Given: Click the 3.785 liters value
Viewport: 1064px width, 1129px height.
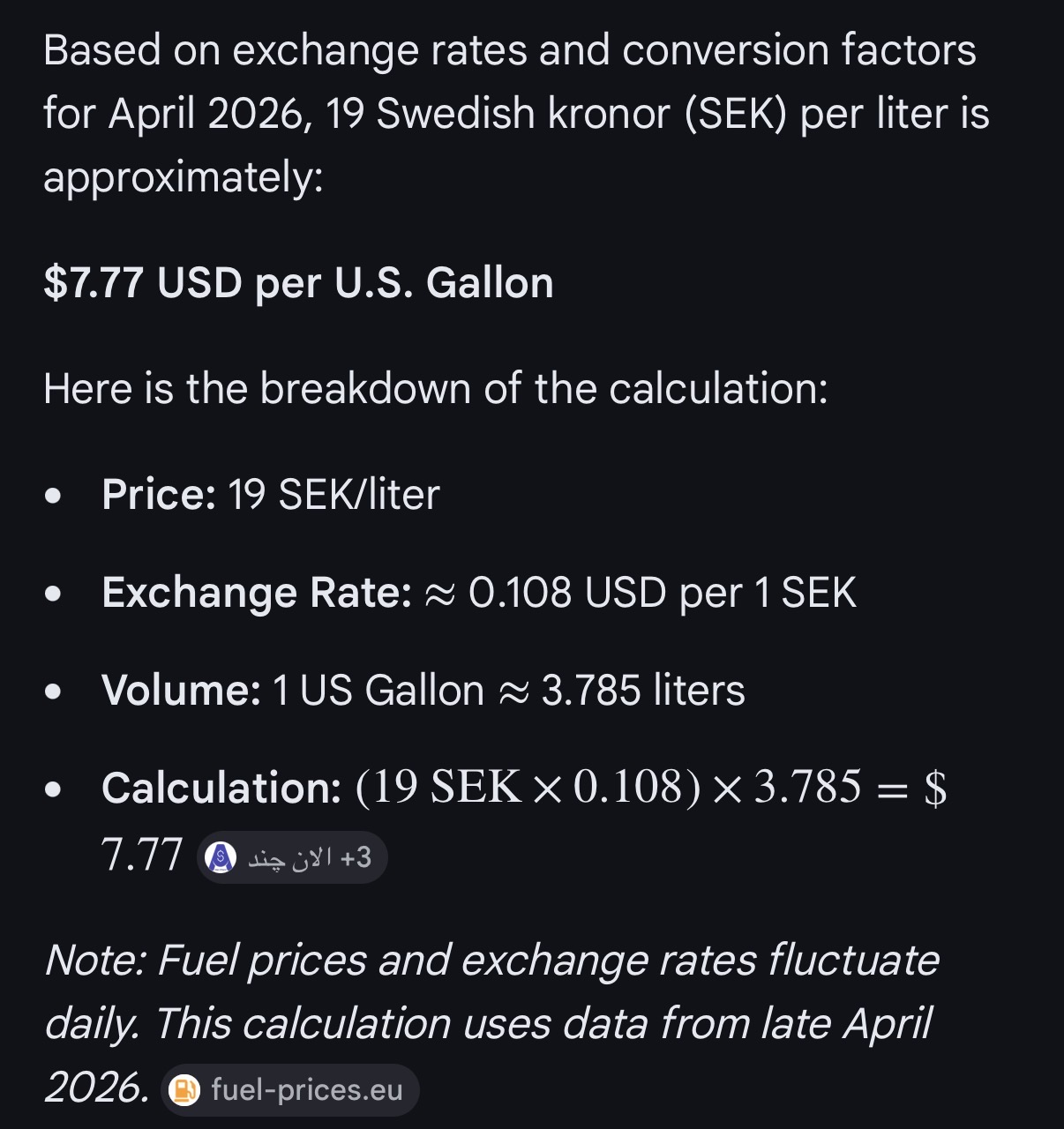Looking at the screenshot, I should (x=643, y=691).
